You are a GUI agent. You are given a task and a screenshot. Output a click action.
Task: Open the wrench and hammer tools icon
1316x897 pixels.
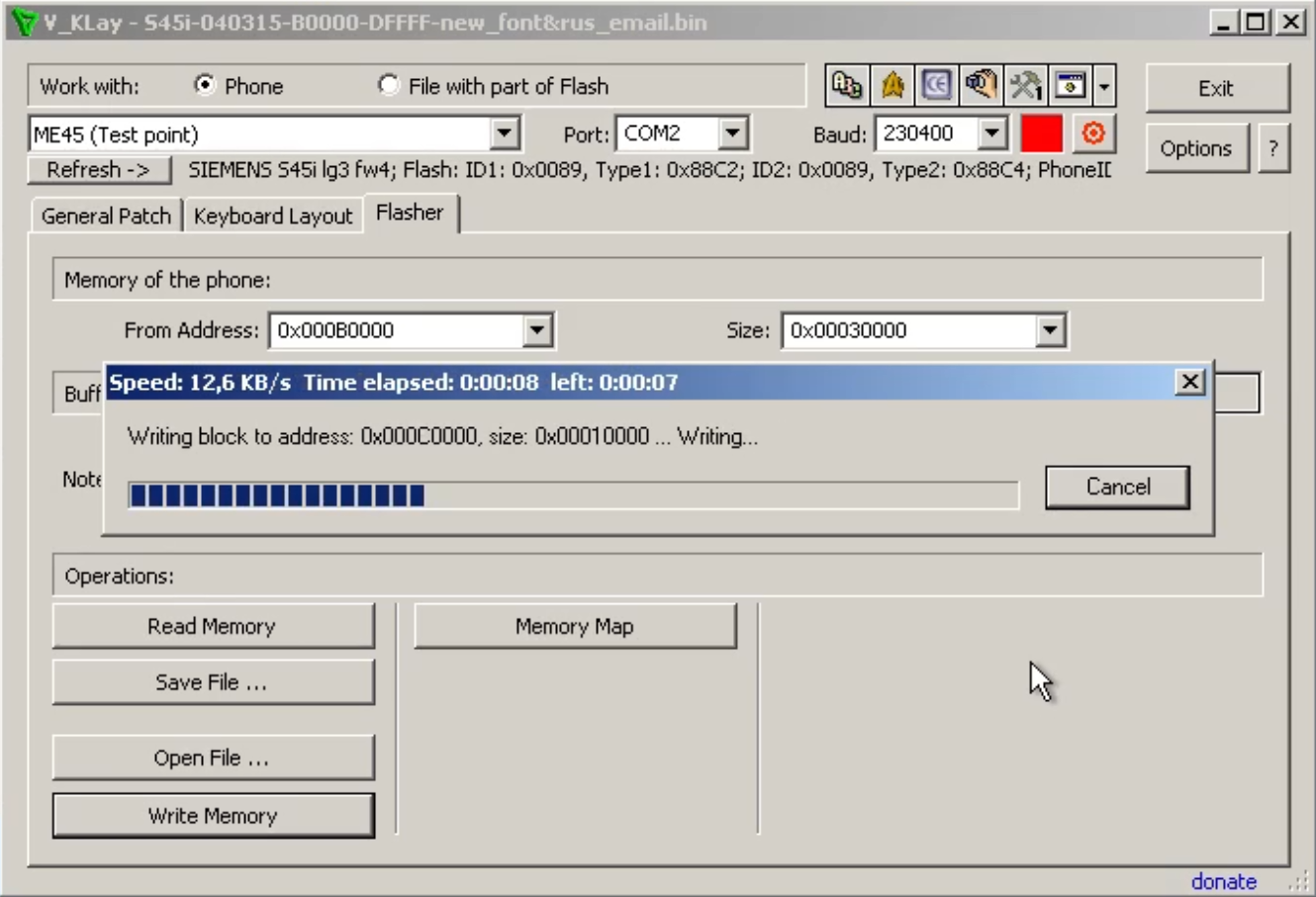(x=1025, y=86)
